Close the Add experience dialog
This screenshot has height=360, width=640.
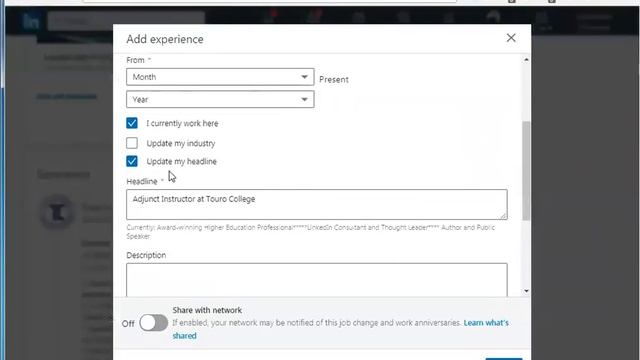point(511,38)
